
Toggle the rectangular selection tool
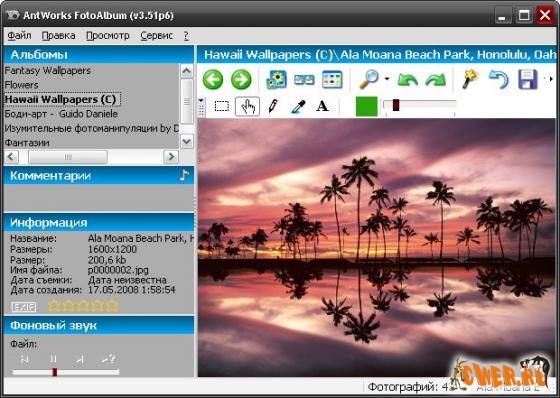pos(222,106)
